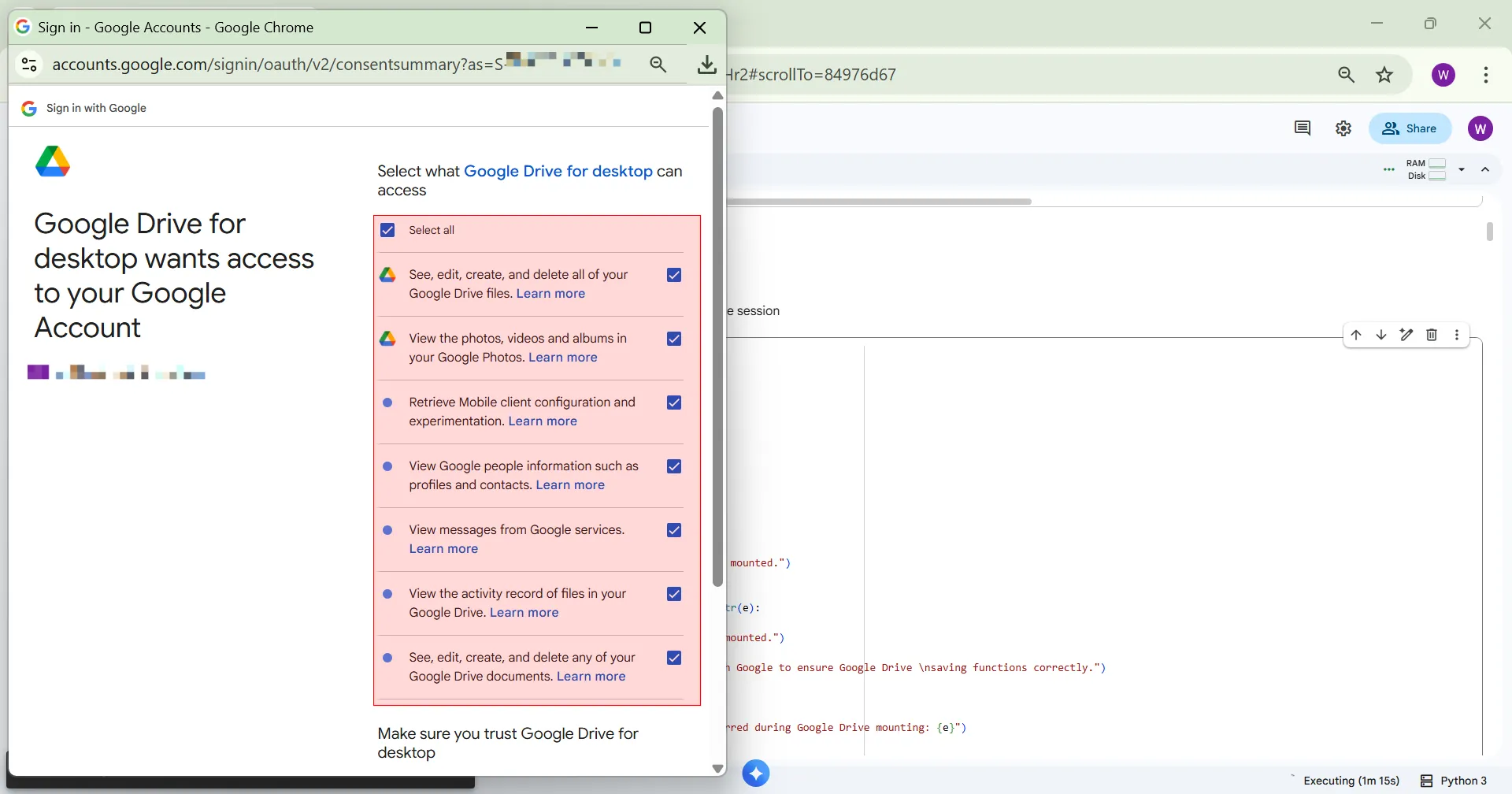Screen dimensions: 1512x794
Task: Open Learn more for people information
Action: 570,485
